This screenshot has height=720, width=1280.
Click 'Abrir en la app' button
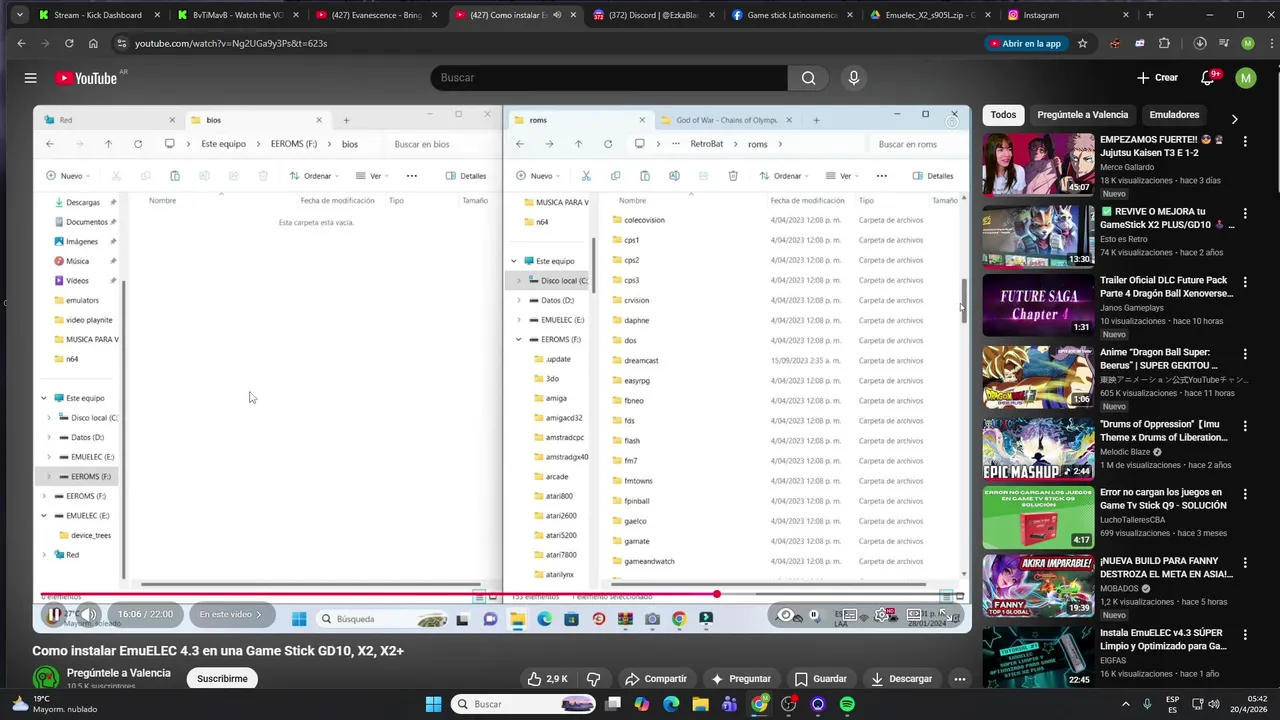pos(1025,43)
